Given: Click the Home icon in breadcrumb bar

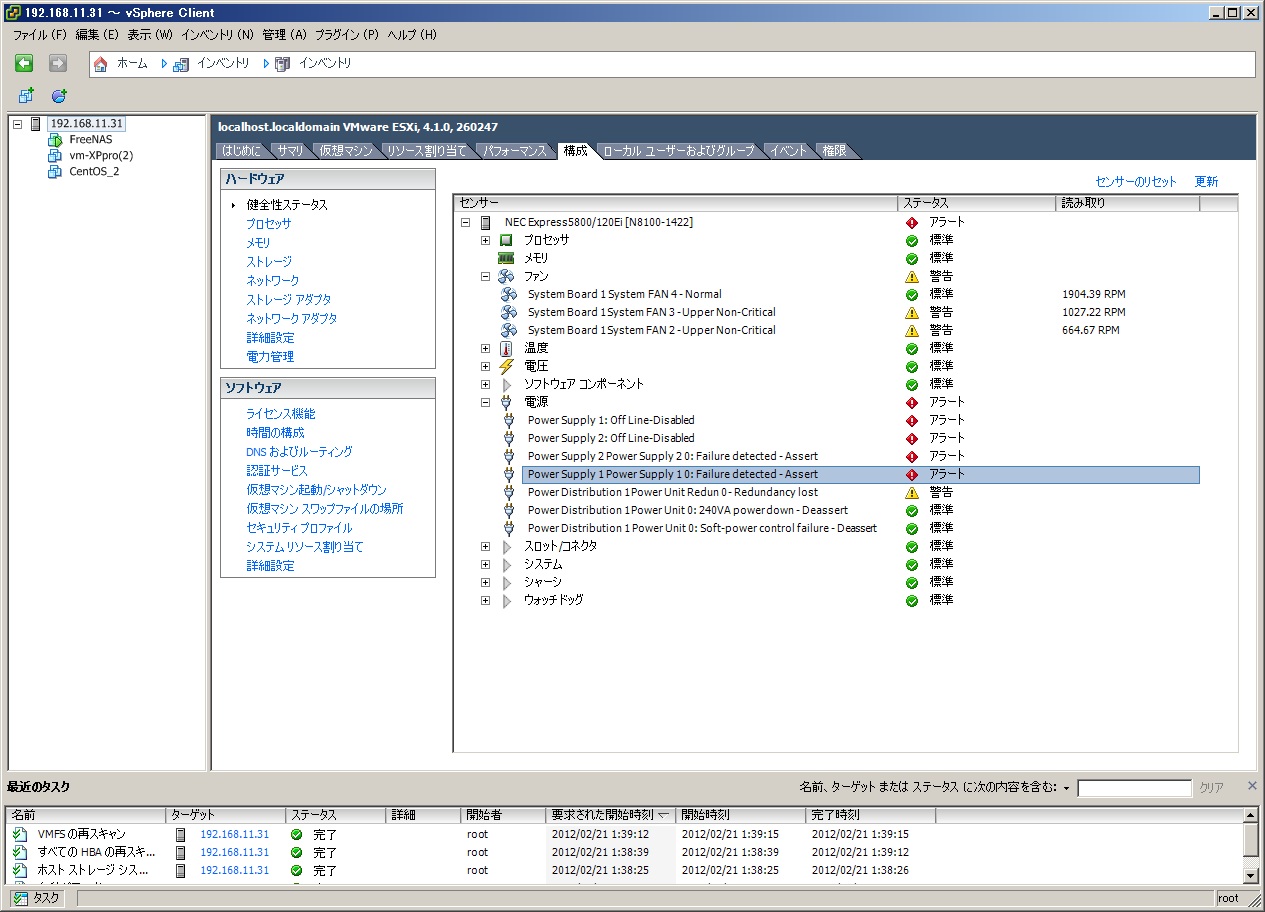Looking at the screenshot, I should 100,64.
